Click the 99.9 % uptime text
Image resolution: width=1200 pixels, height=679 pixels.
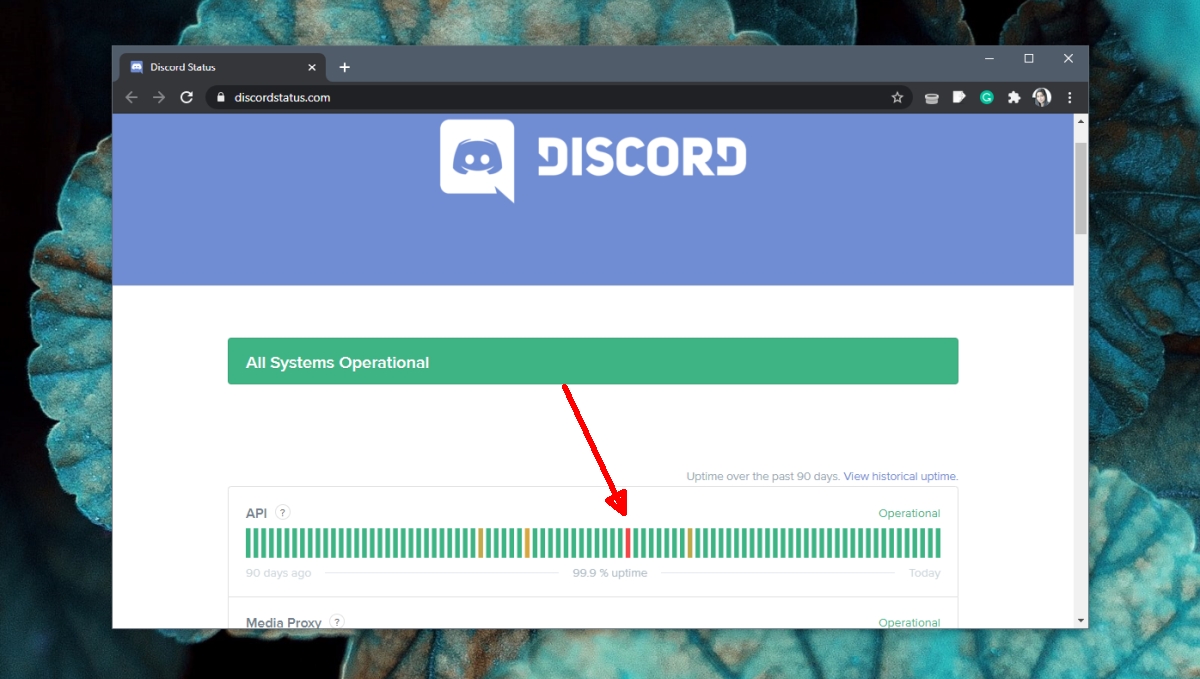(x=610, y=573)
